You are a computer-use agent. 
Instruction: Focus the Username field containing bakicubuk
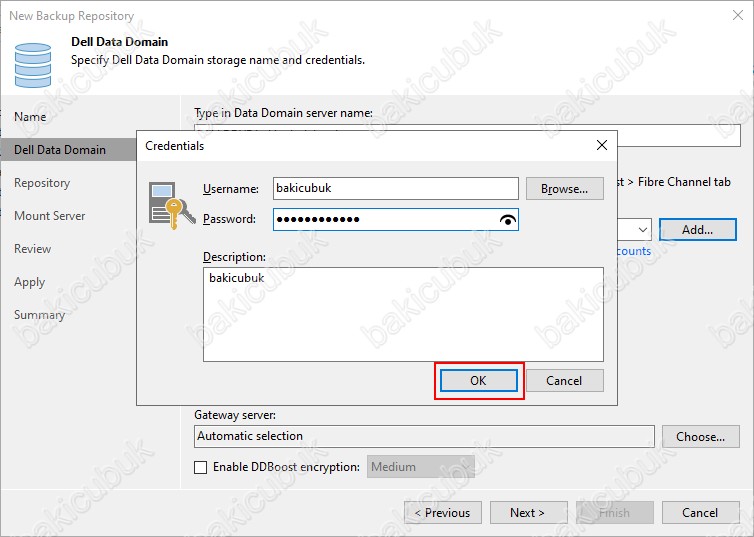point(395,188)
